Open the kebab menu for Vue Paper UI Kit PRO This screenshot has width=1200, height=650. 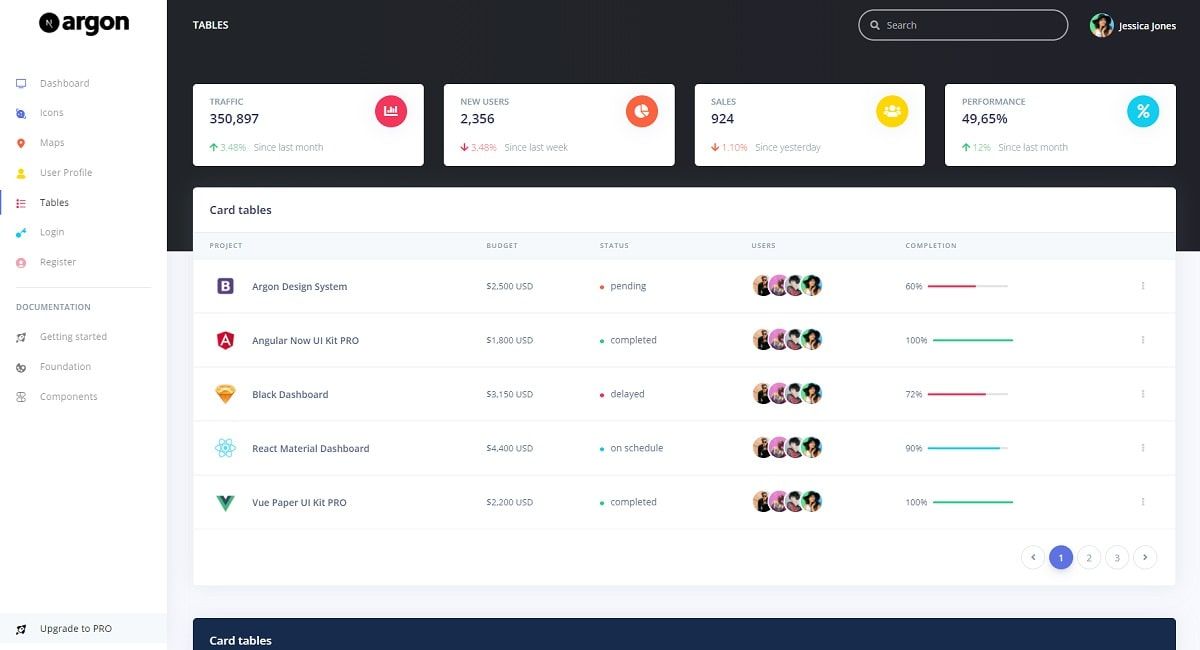point(1143,502)
